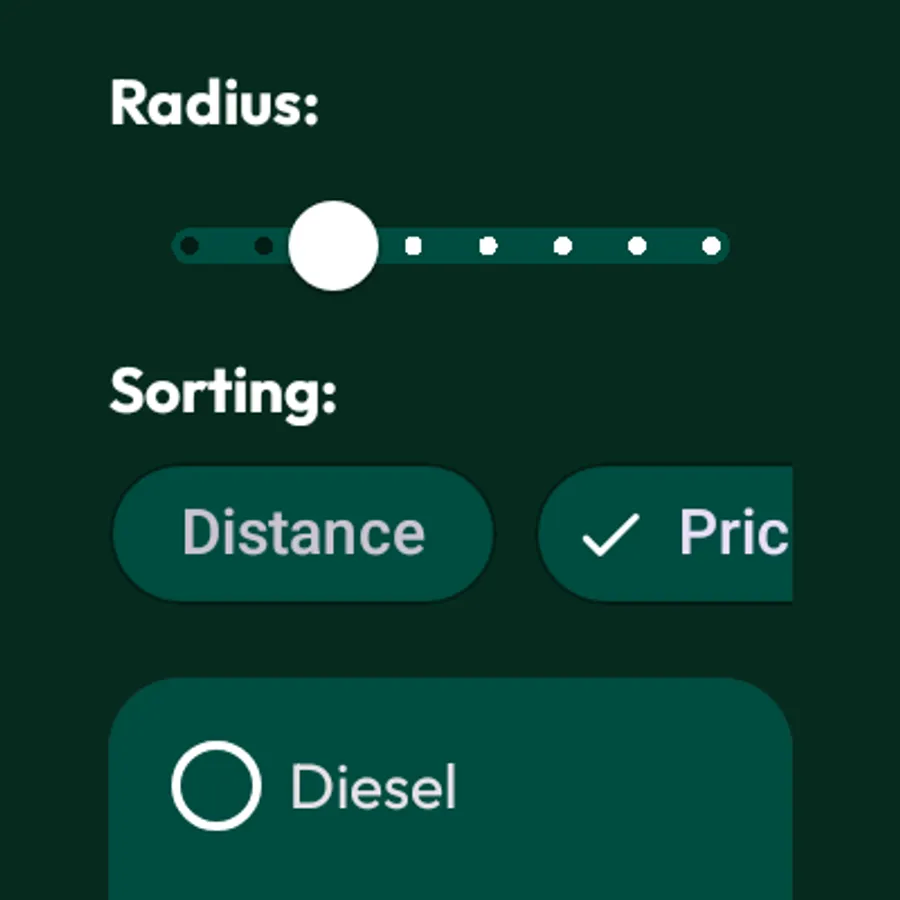
Task: Choose fuel type via the Diesel label
Action: tap(374, 786)
